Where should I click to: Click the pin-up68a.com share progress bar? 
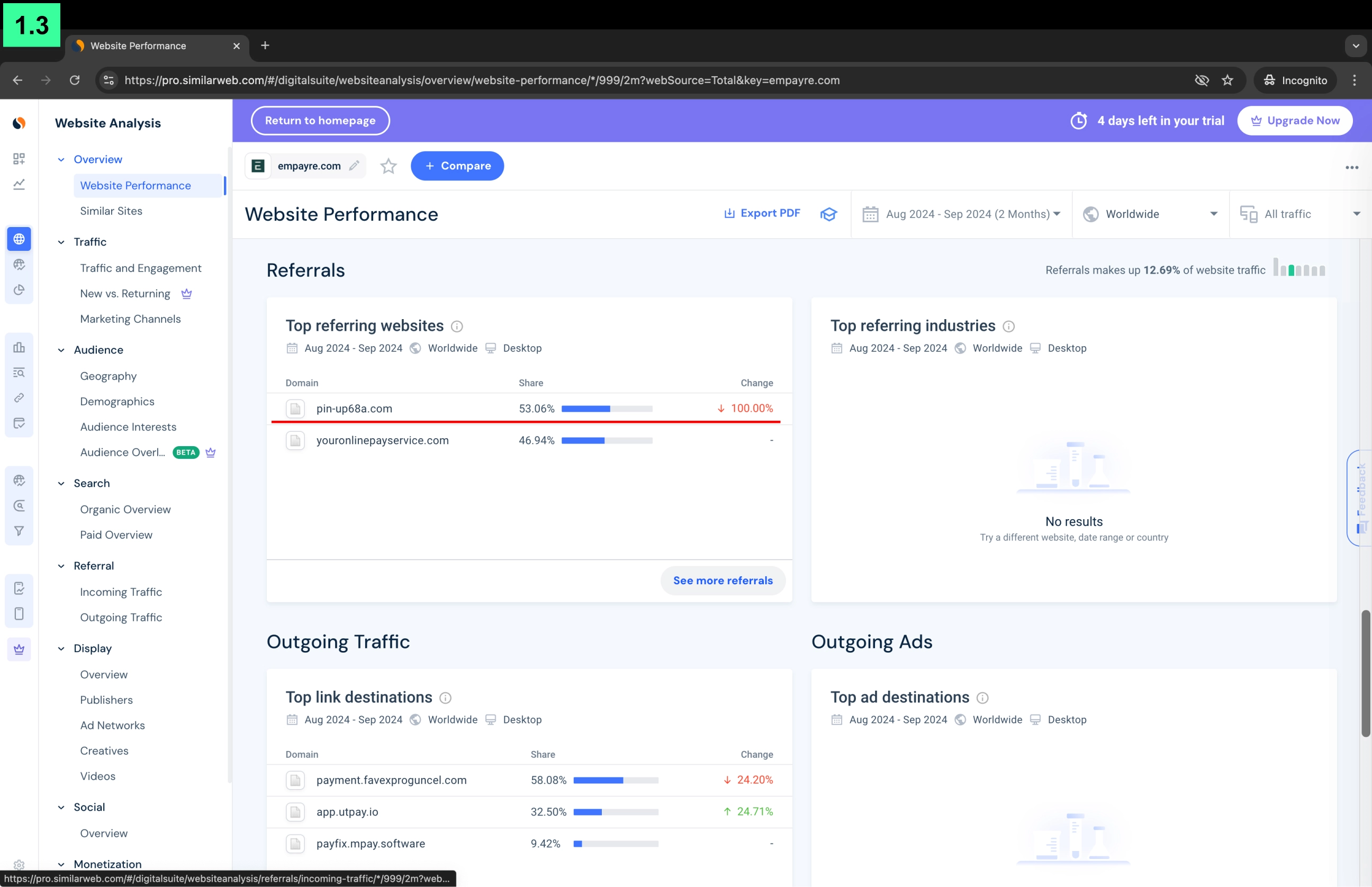[607, 409]
